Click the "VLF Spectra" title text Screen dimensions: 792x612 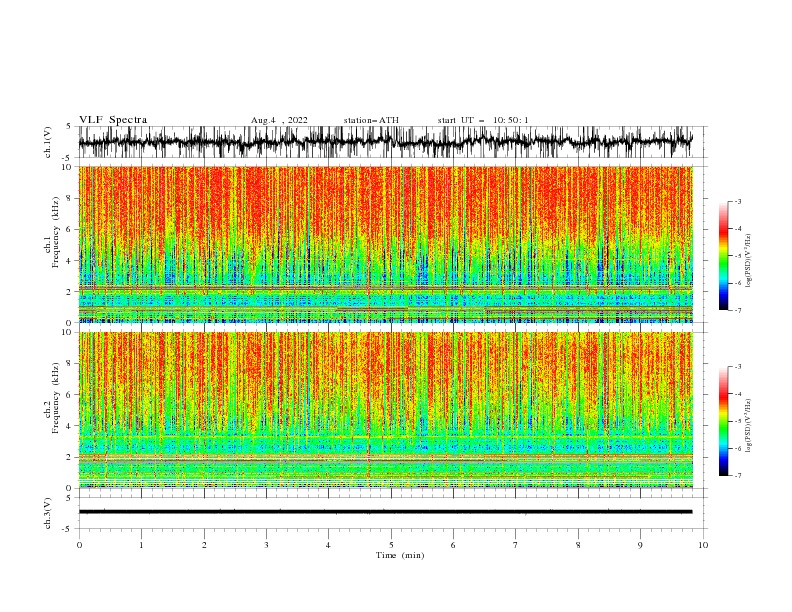tap(113, 120)
